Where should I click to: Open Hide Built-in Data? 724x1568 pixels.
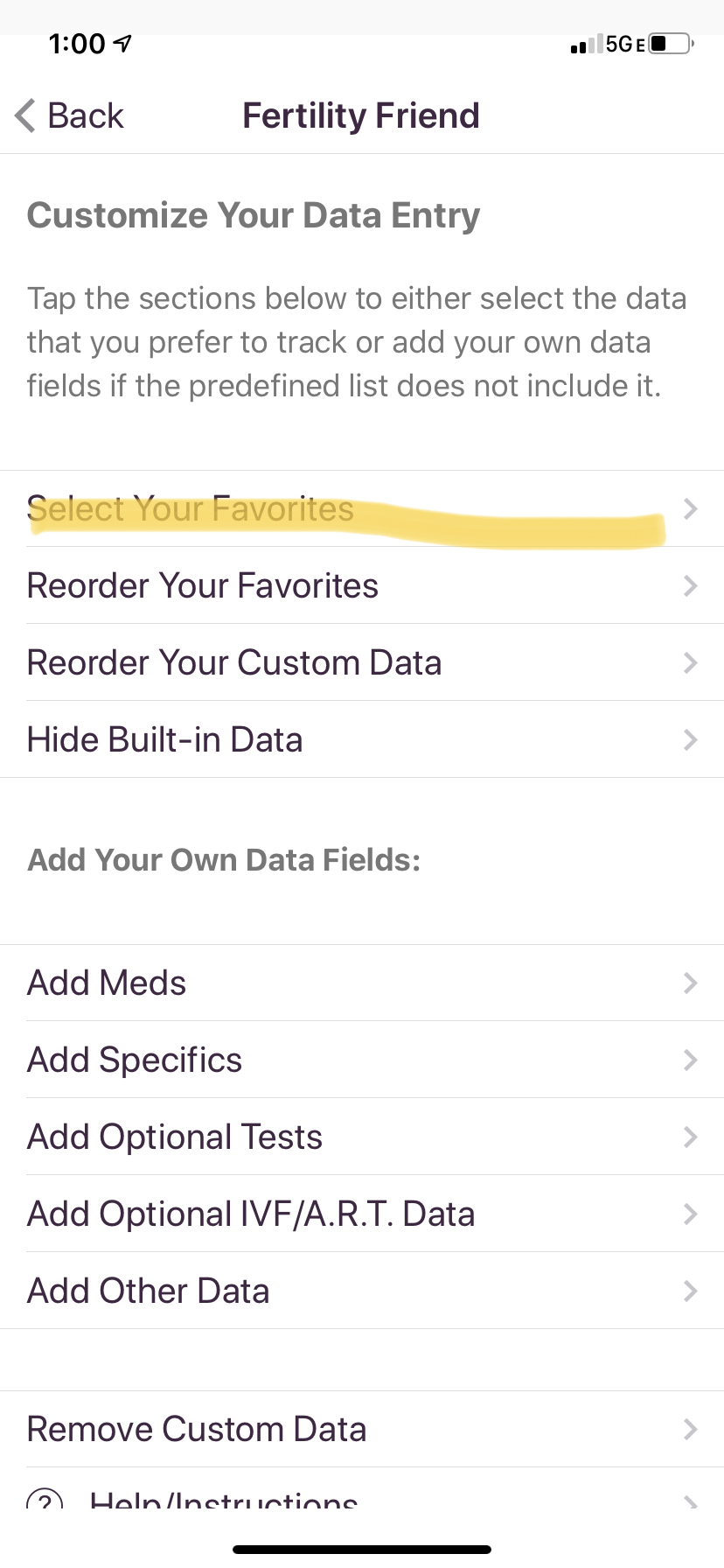point(165,740)
